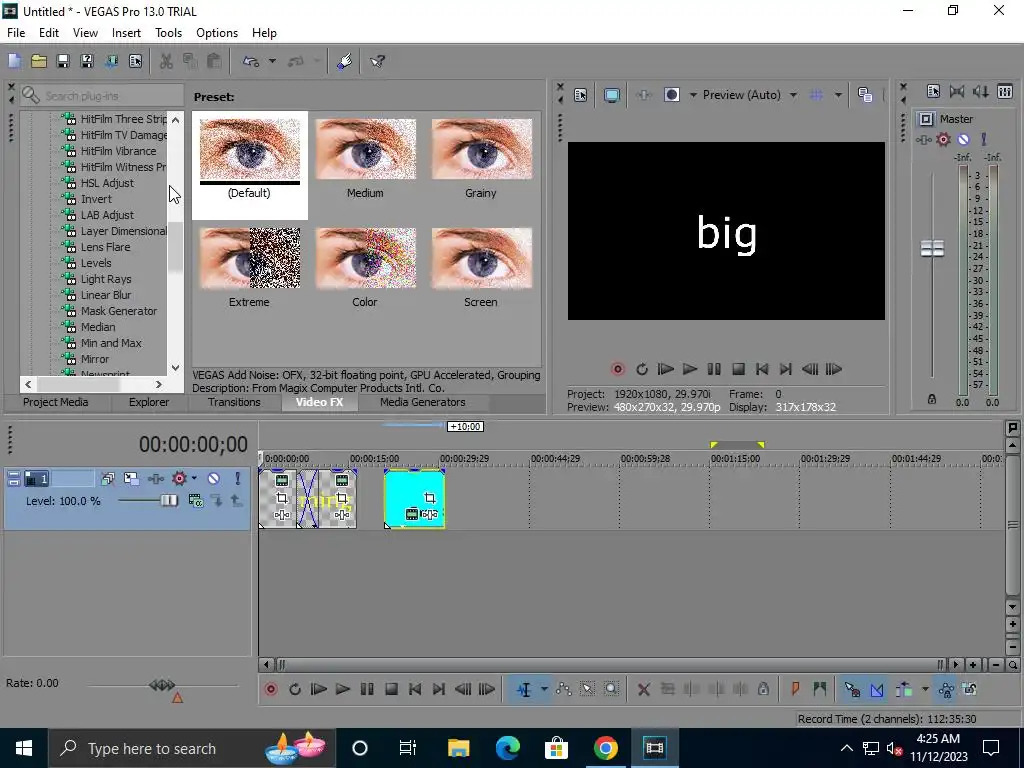
Task: Switch to the Transitions tab
Action: pyautogui.click(x=234, y=402)
